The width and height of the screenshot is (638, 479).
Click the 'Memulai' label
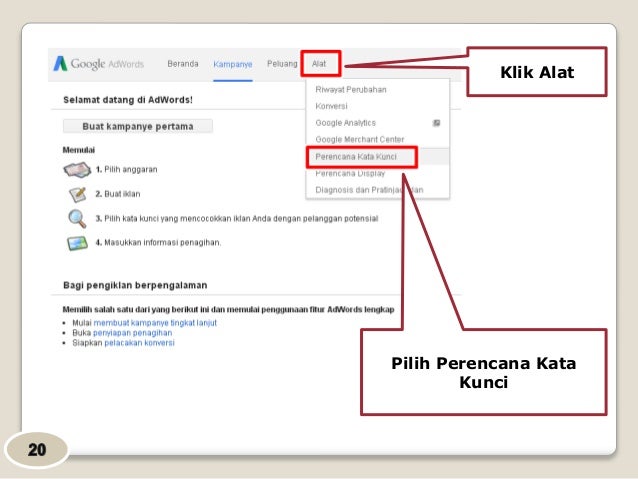click(79, 150)
